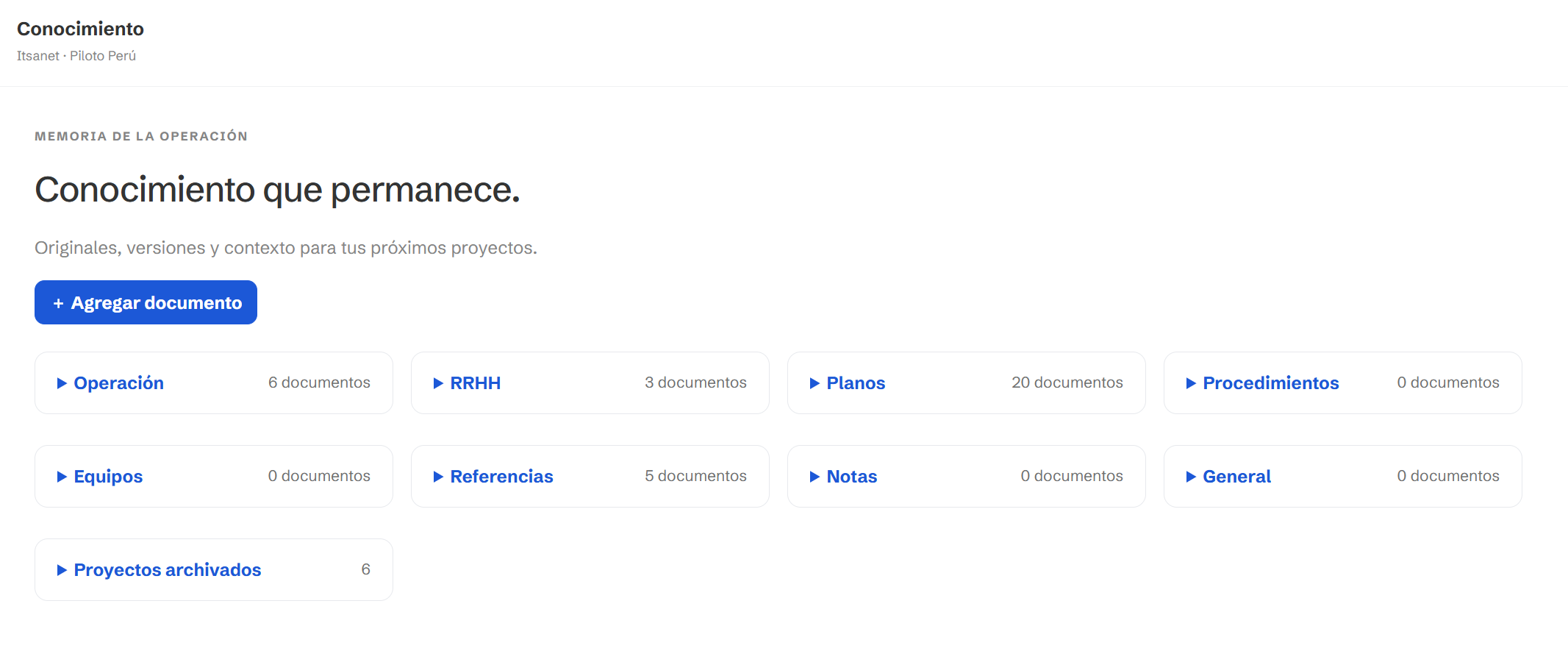Viewport: 1568px width, 651px height.
Task: Click the 'Conocimiento que permanece.' heading
Action: coord(277,190)
